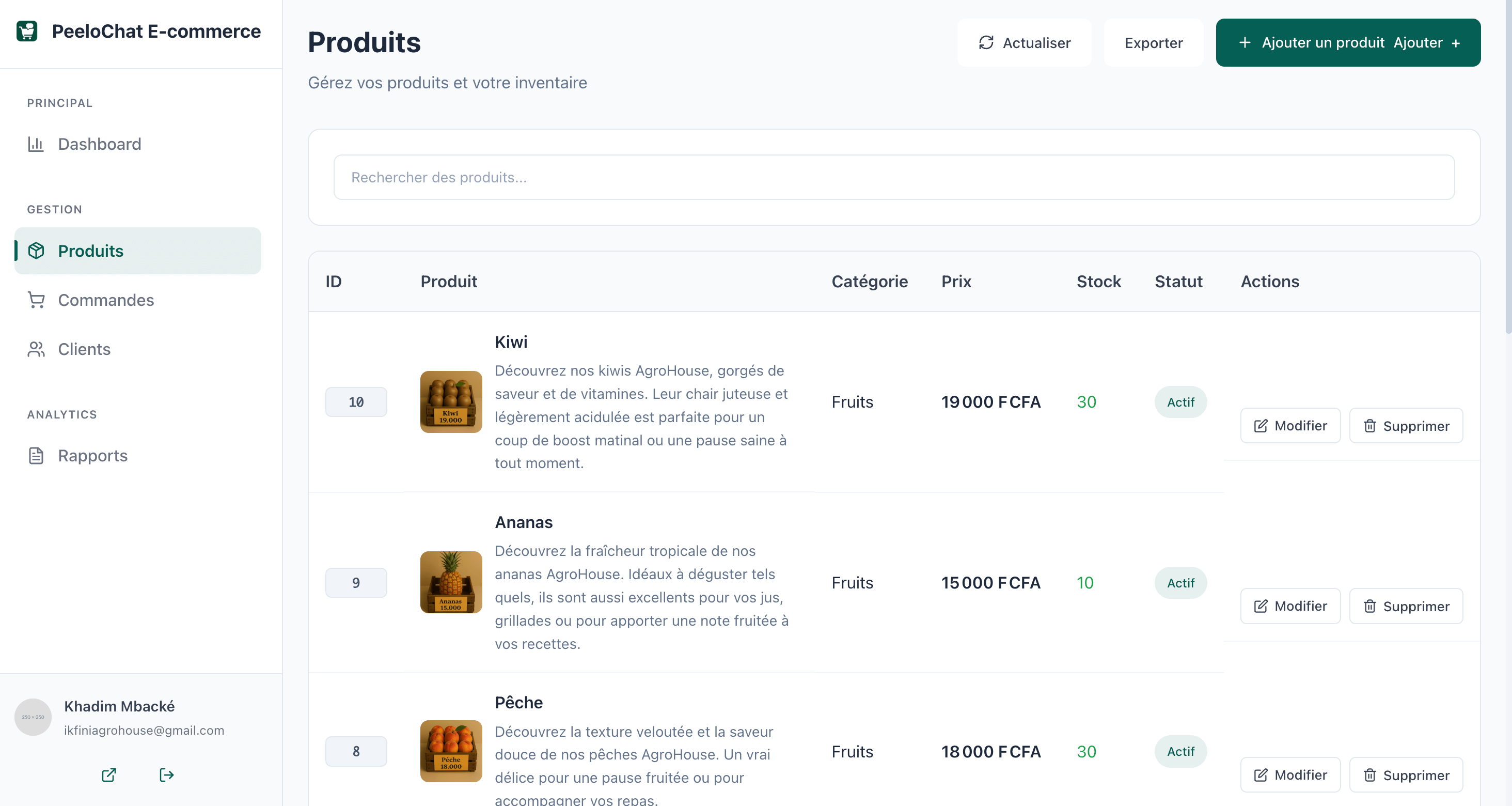The image size is (1512, 806).
Task: Select Produits in the sidebar
Action: coord(137,251)
